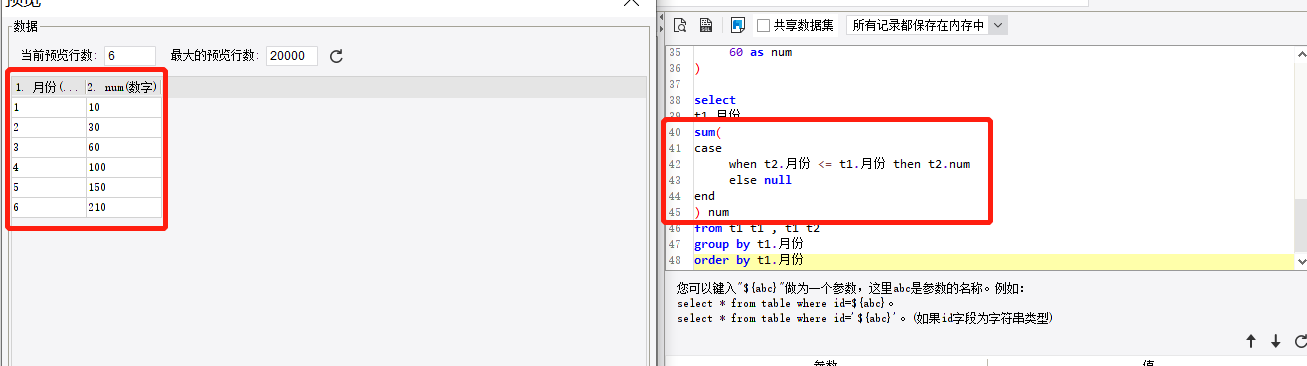The width and height of the screenshot is (1307, 366).
Task: Click the 当前预览行数 input field
Action: (x=130, y=56)
